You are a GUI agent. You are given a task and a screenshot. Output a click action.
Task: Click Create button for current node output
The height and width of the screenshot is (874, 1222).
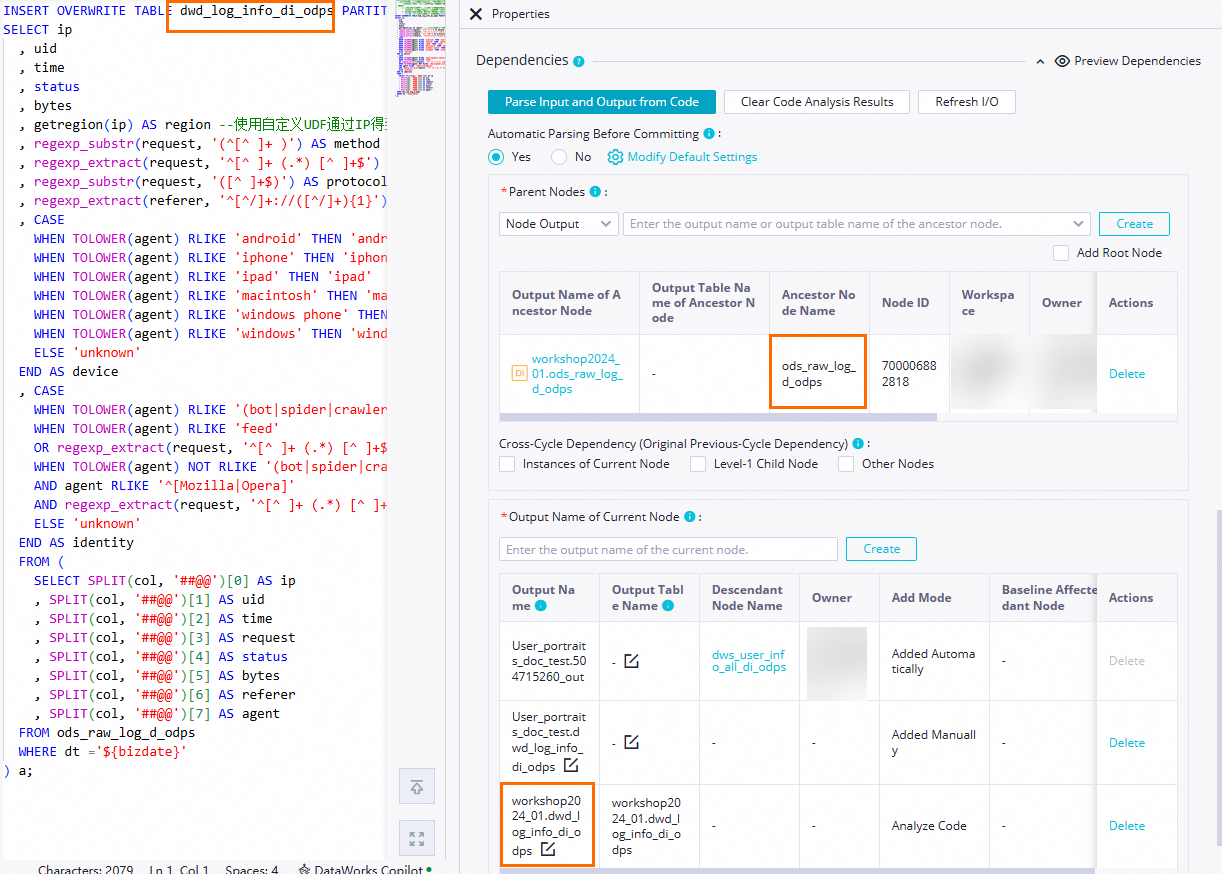pos(881,549)
